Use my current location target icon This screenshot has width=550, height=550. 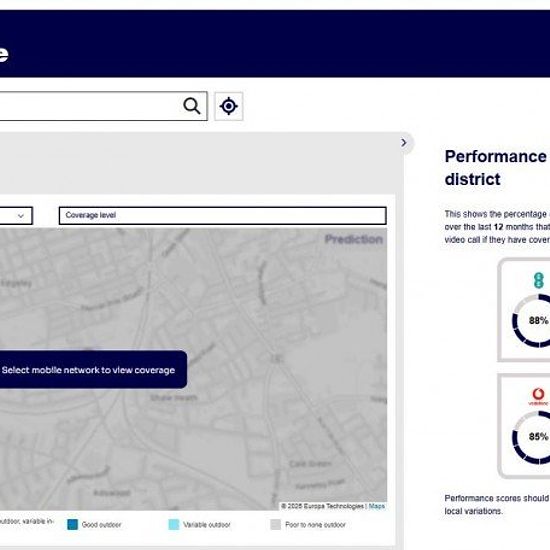(x=229, y=106)
